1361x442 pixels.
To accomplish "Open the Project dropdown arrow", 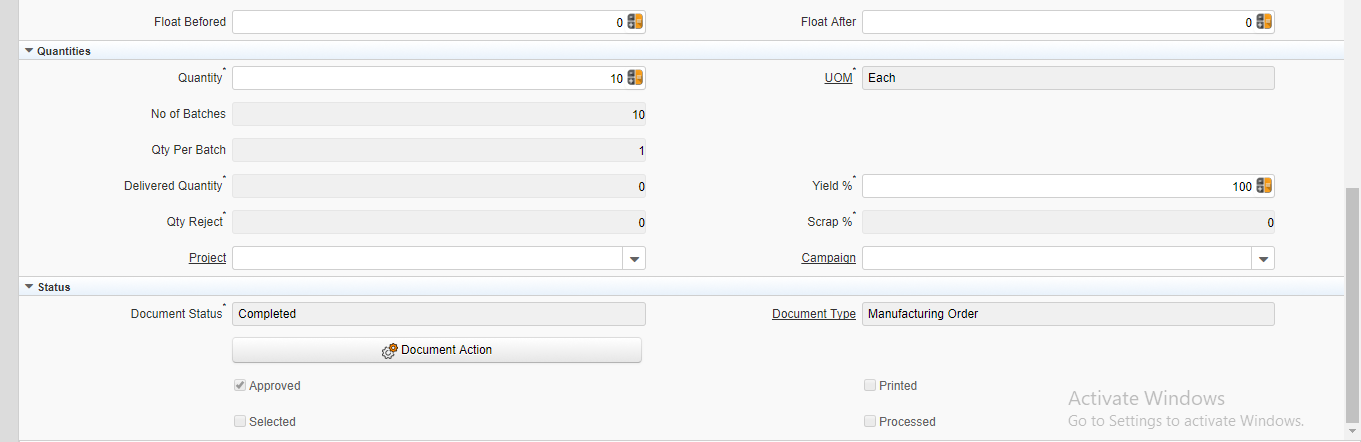I will click(634, 258).
